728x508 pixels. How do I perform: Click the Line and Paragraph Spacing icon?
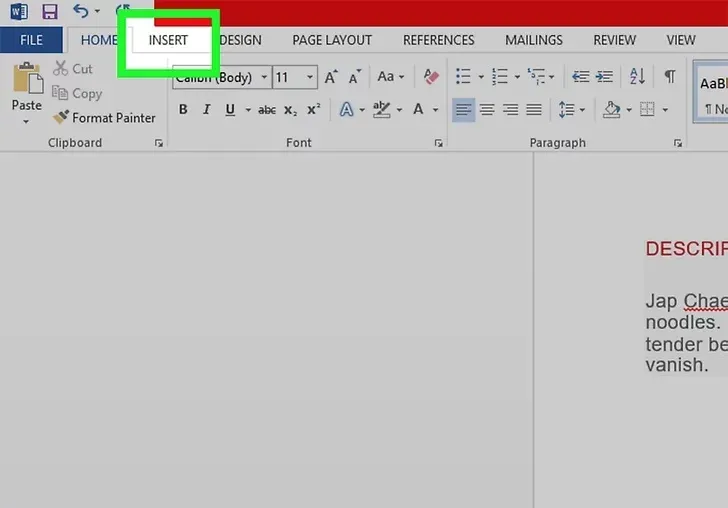(x=567, y=110)
